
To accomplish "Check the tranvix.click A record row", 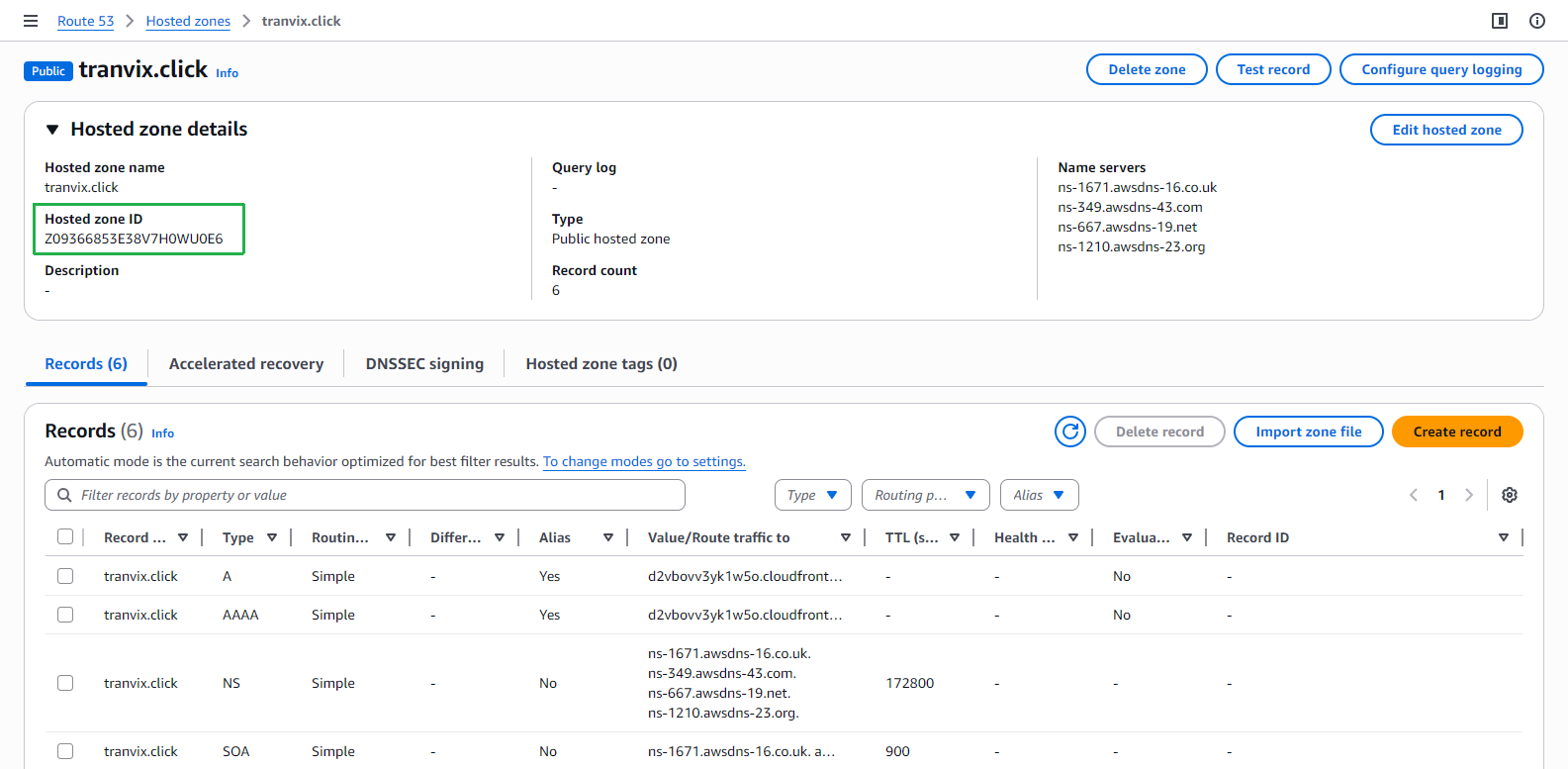I will point(65,576).
